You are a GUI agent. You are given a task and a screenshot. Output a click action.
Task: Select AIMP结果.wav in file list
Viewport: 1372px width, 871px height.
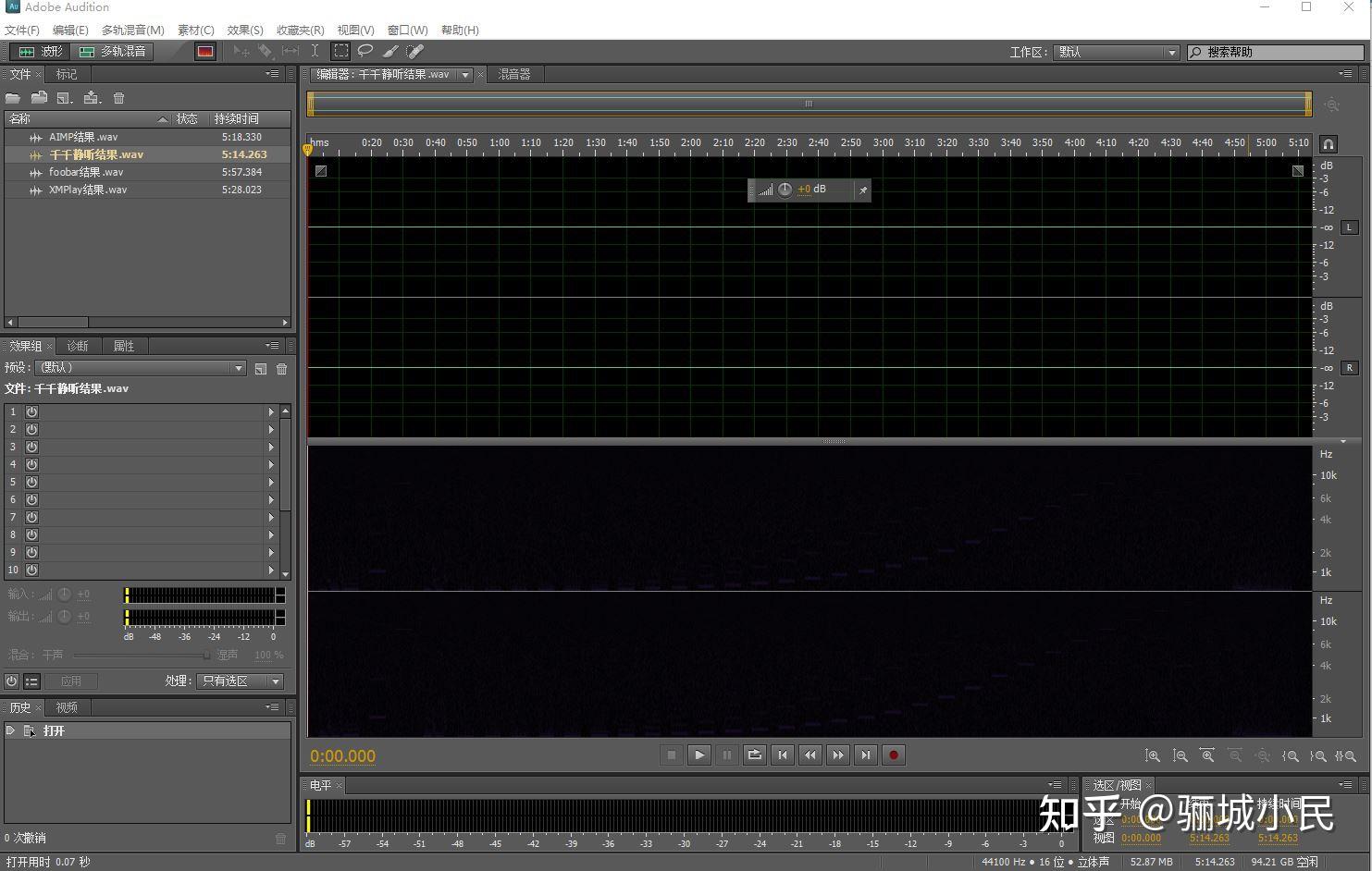click(148, 137)
